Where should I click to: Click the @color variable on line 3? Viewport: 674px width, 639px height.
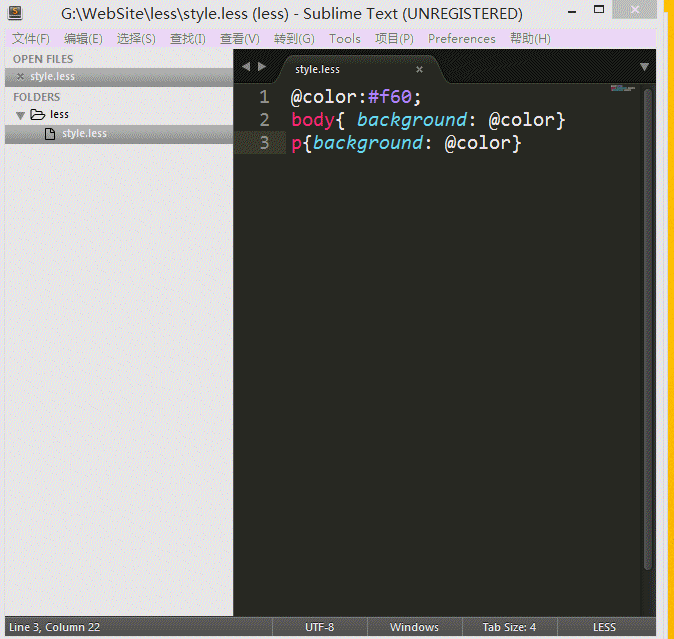(477, 143)
